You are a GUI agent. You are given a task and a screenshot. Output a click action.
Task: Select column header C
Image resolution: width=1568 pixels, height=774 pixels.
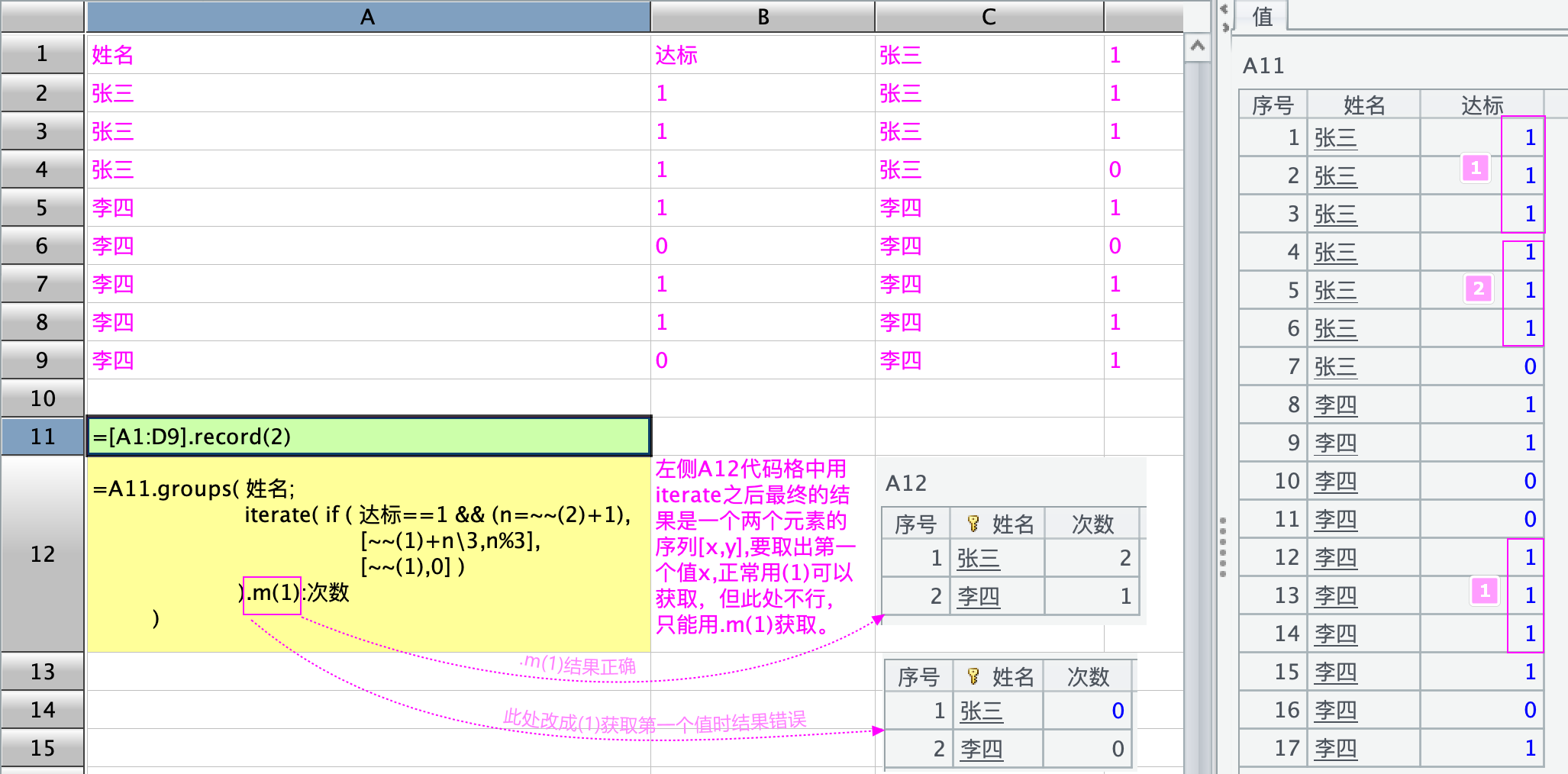click(989, 17)
